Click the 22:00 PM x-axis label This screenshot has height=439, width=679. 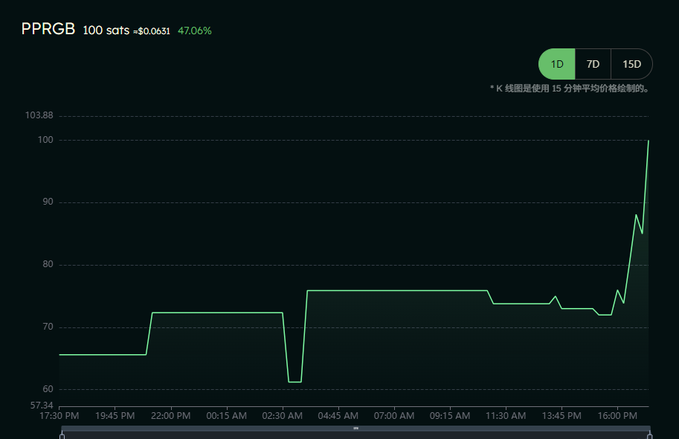click(x=171, y=416)
